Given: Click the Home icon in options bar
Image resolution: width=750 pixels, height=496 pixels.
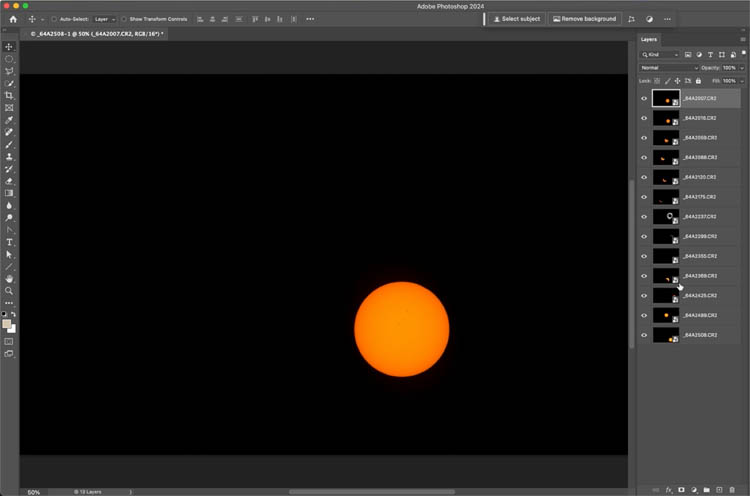Looking at the screenshot, I should tap(13, 19).
